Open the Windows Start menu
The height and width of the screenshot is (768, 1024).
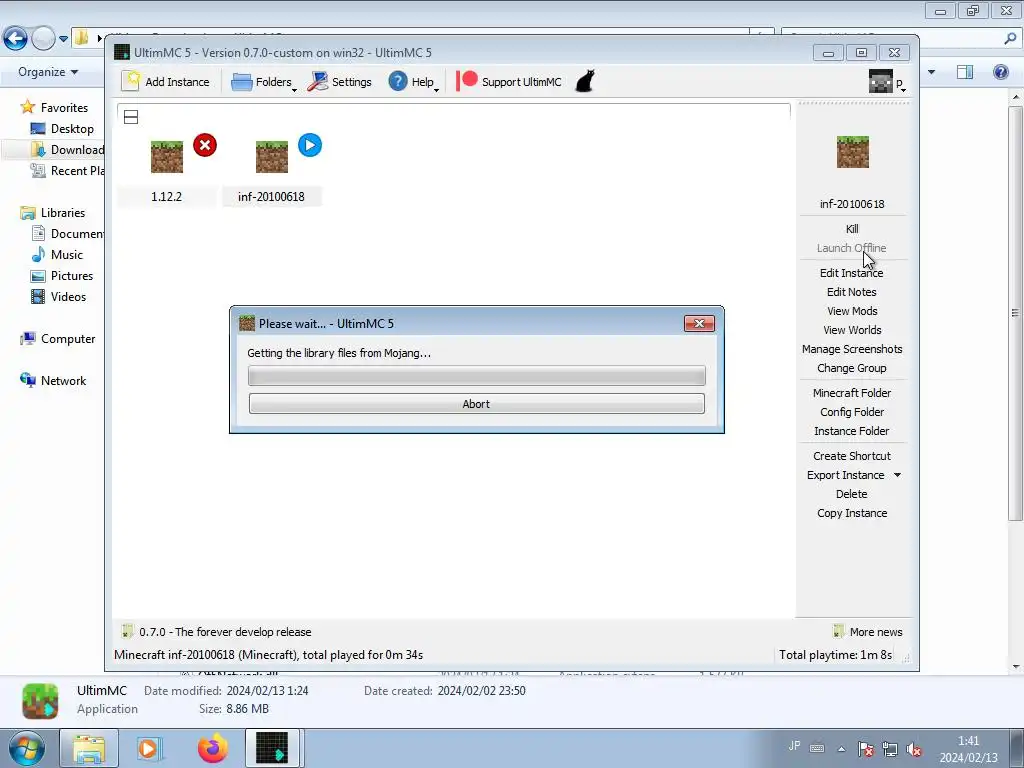[x=26, y=748]
